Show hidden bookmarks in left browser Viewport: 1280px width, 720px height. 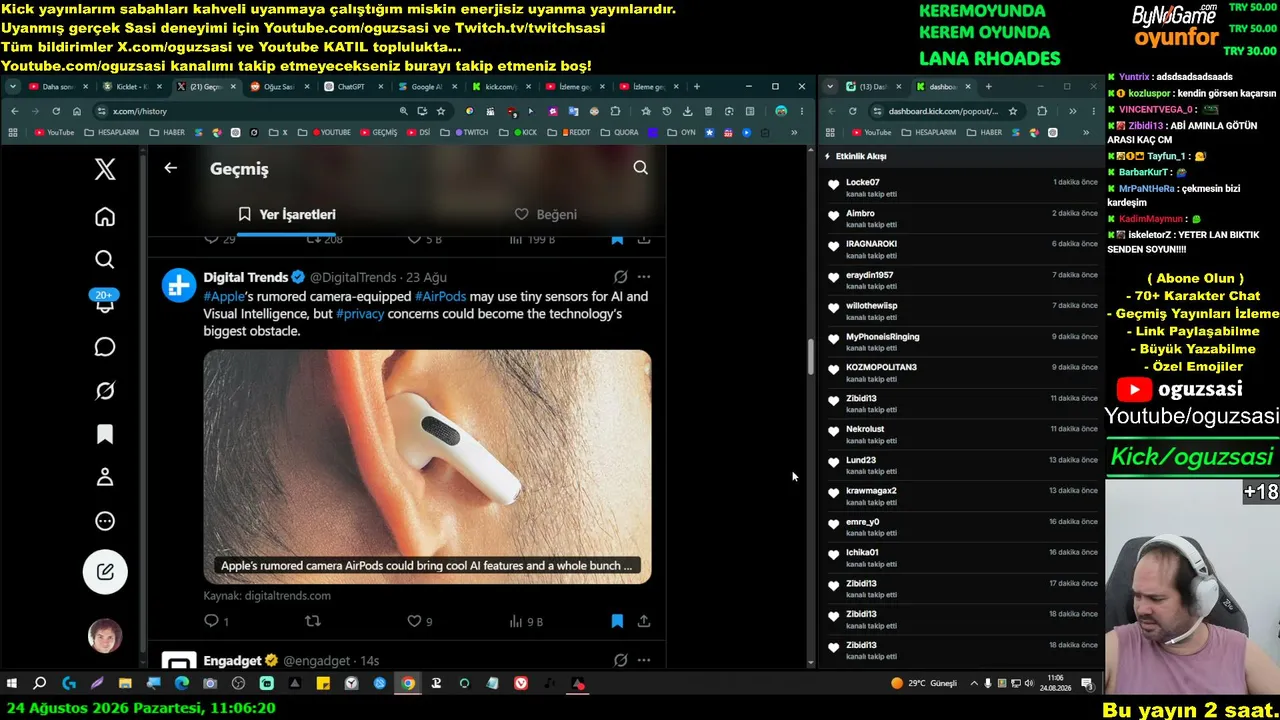point(794,132)
